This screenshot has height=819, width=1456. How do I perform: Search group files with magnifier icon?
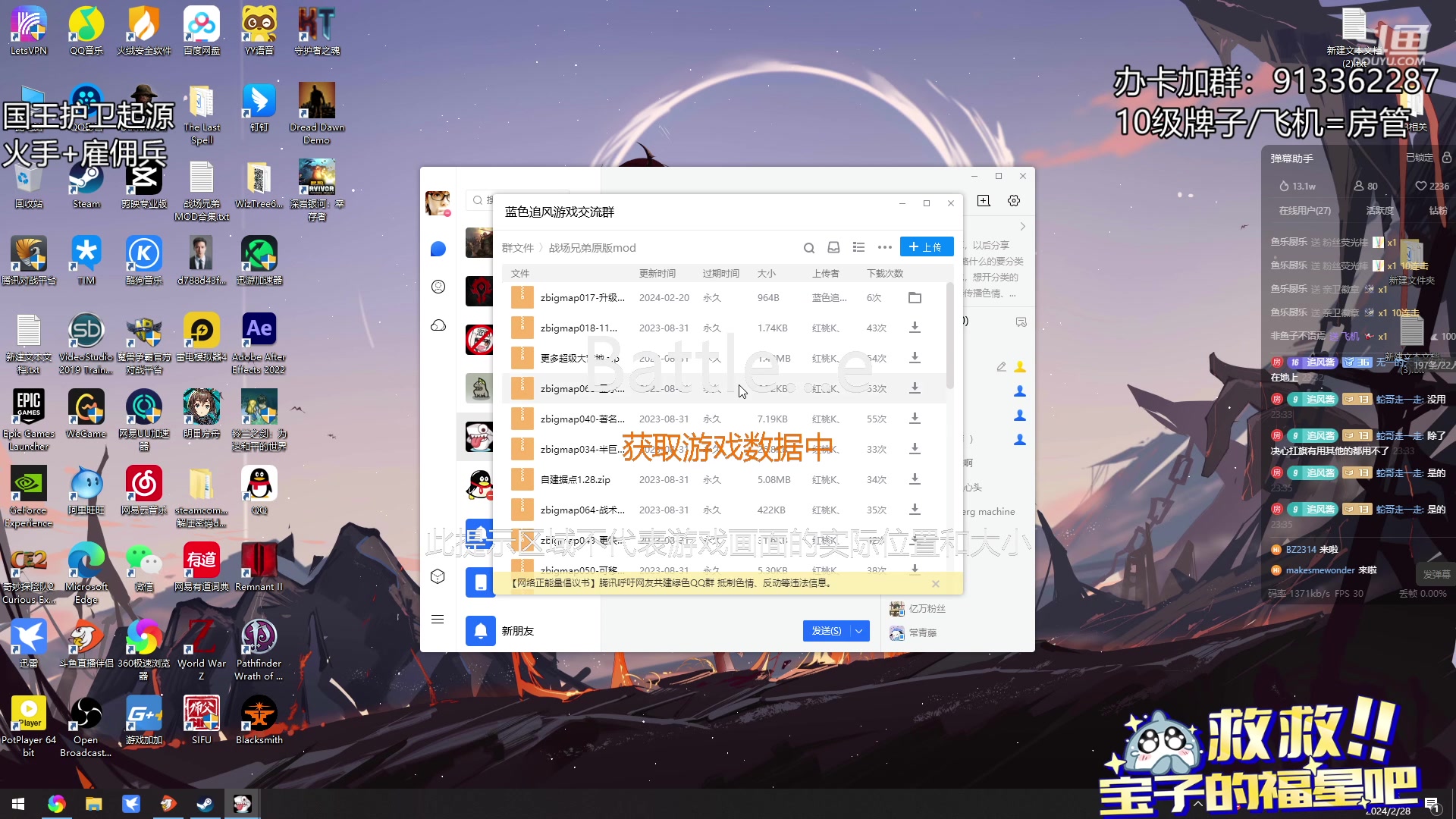[809, 248]
